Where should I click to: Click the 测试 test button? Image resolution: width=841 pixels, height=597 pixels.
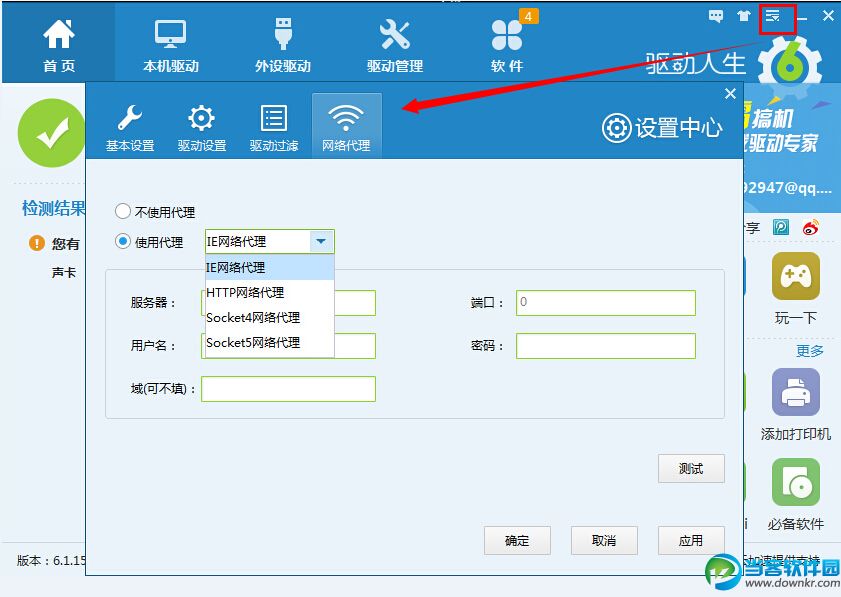click(691, 469)
